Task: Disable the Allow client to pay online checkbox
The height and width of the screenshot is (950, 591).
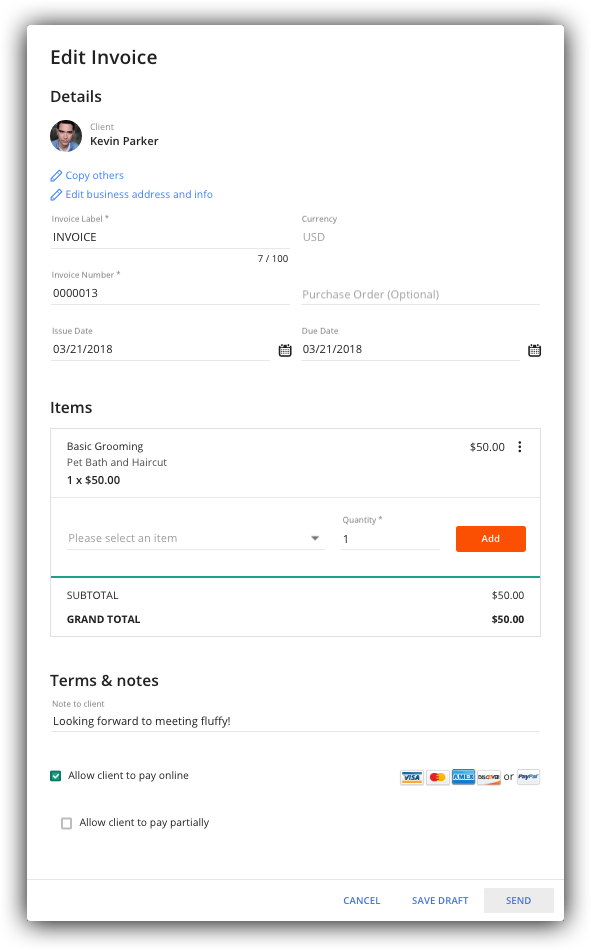Action: coord(56,775)
